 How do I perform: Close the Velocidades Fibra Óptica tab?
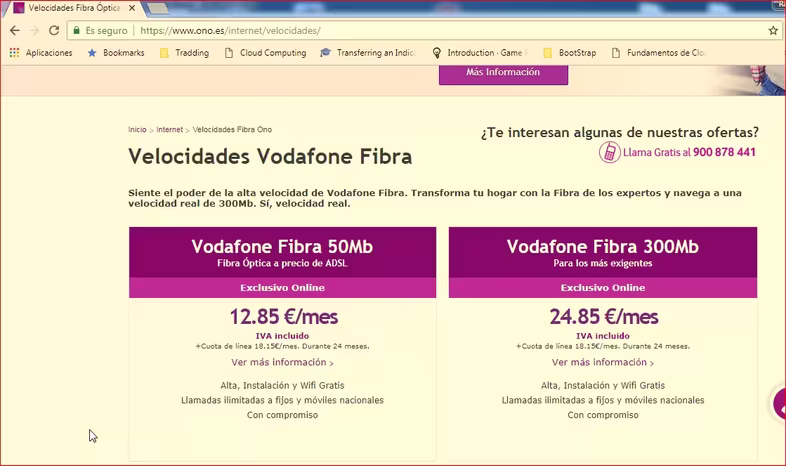(132, 8)
